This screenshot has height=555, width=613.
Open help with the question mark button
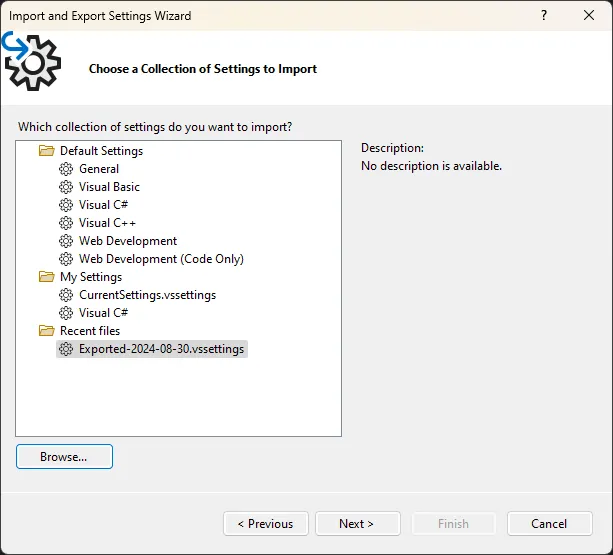click(544, 15)
